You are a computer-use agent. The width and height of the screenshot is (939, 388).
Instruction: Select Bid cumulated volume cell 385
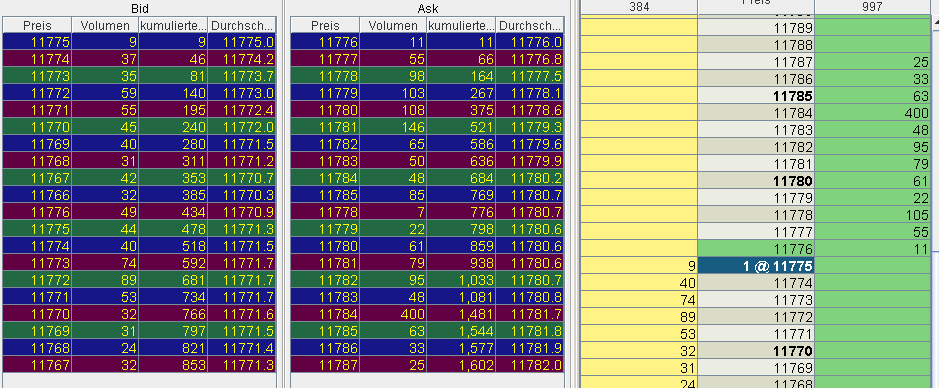[173, 195]
